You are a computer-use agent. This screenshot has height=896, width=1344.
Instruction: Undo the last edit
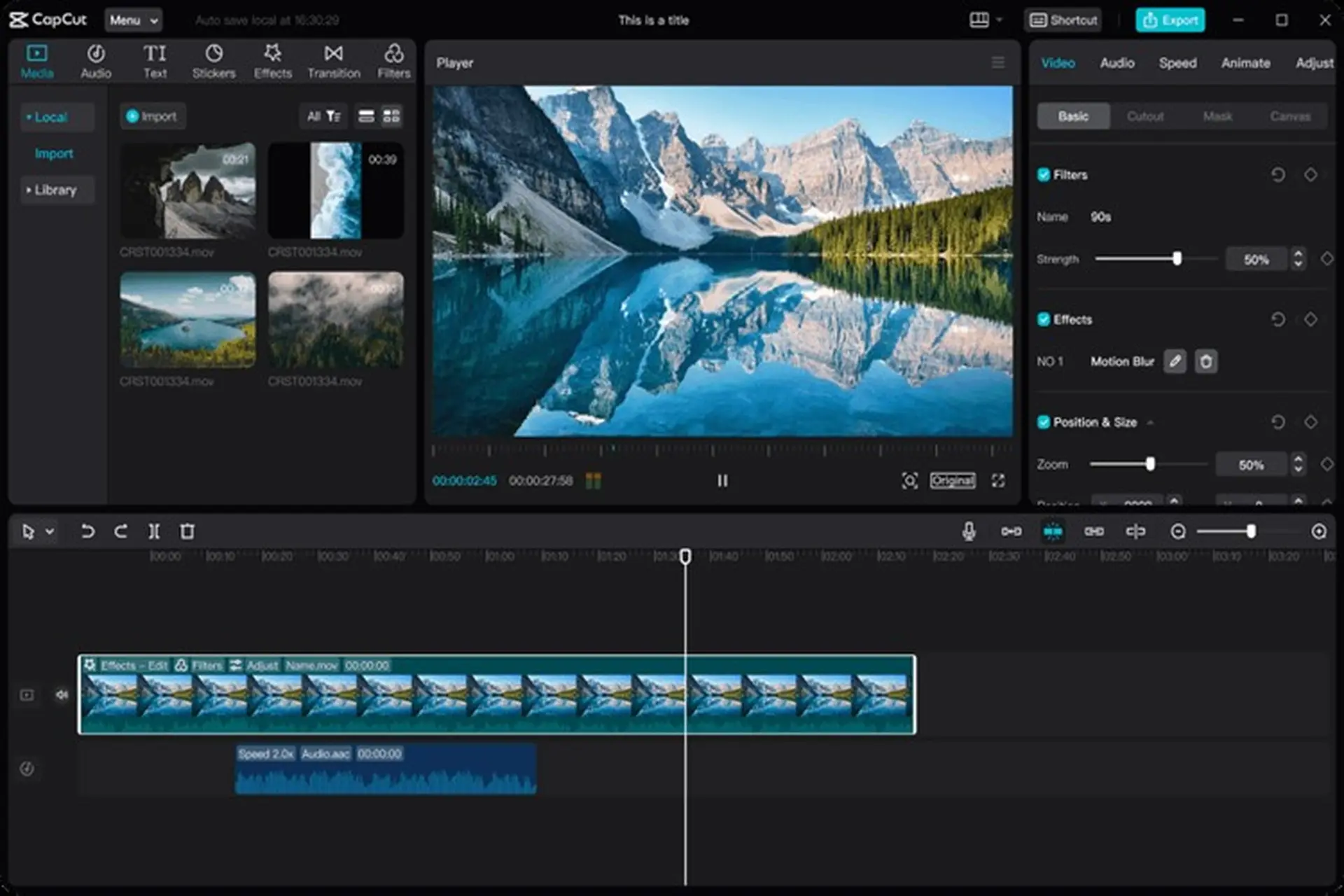click(88, 531)
